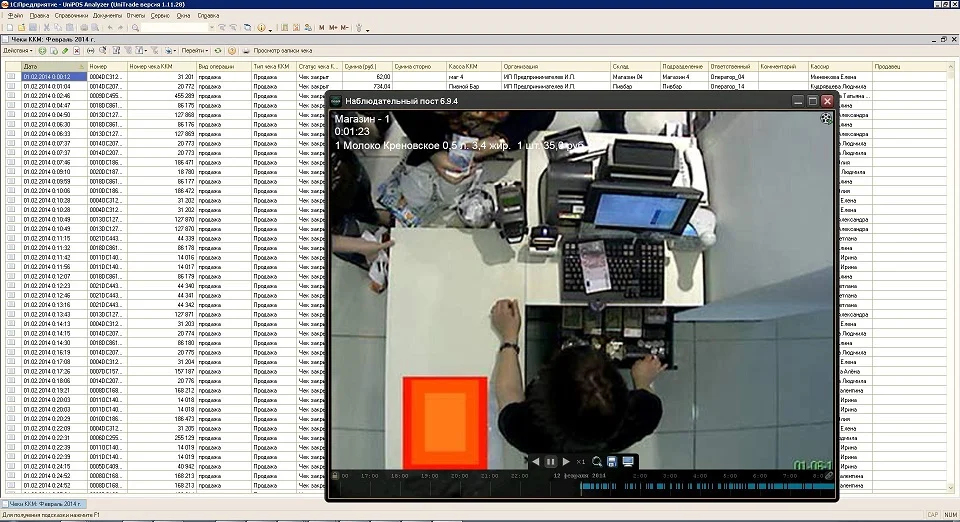Open the search combo box in main toolbar
This screenshot has width=960, height=522.
(x=175, y=28)
